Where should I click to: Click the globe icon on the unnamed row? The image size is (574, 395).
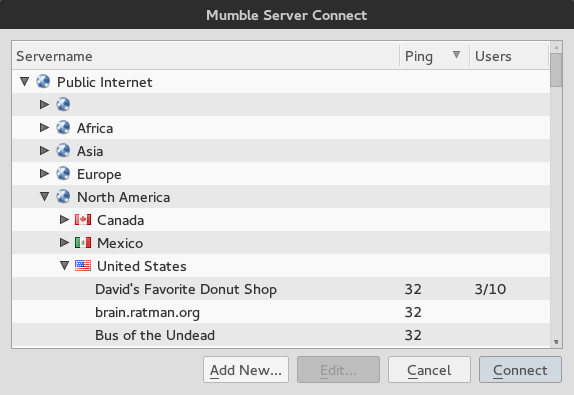click(x=63, y=104)
